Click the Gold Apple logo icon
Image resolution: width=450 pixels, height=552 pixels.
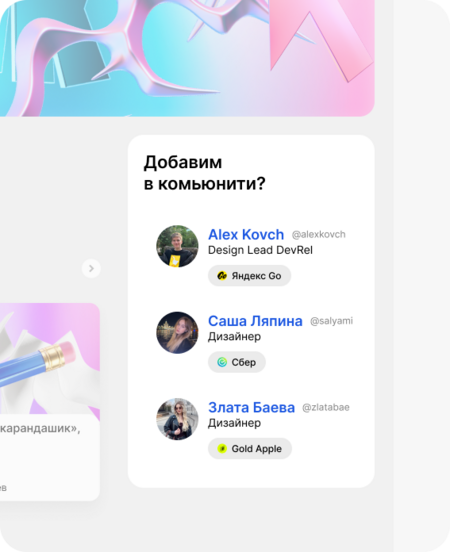tap(222, 448)
